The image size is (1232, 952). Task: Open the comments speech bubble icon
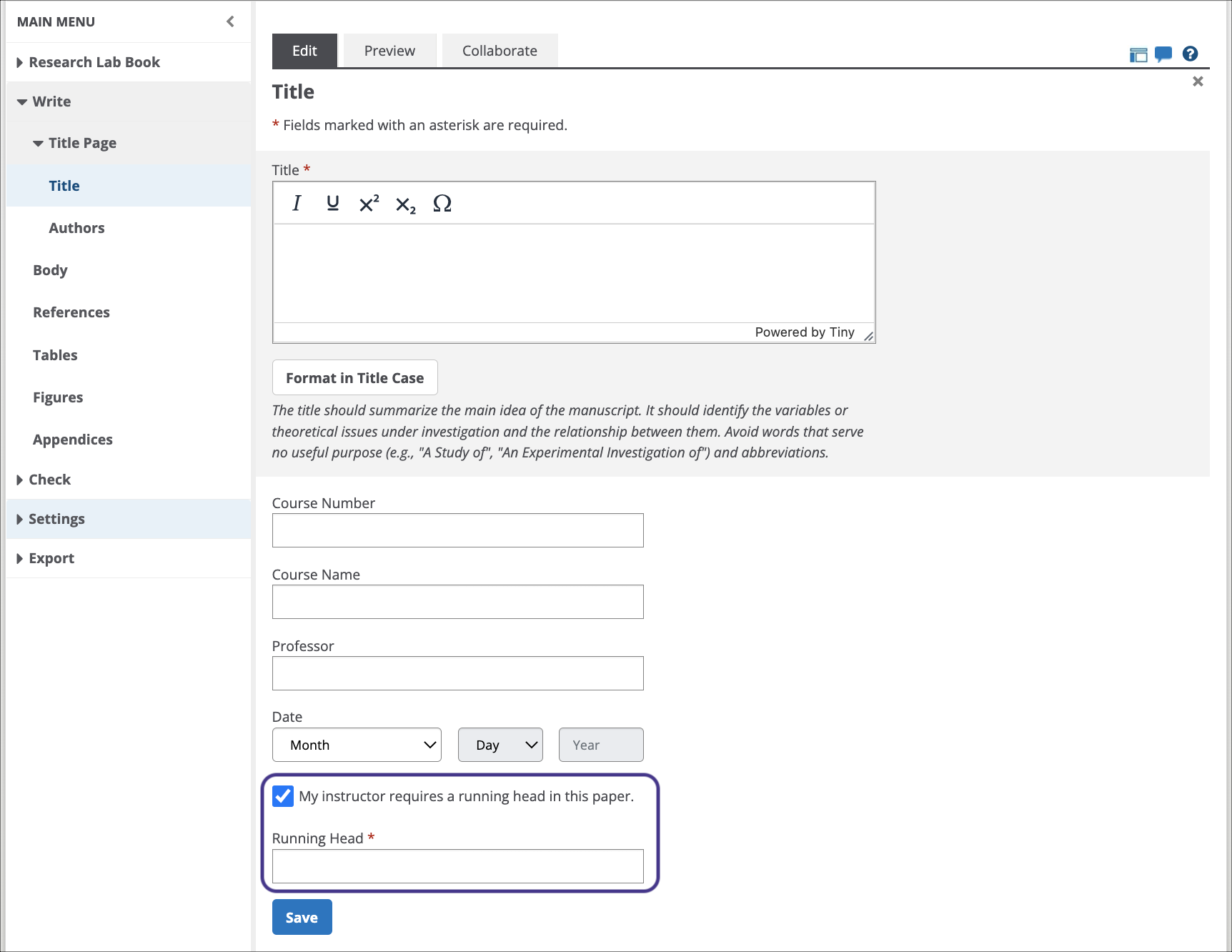pos(1163,54)
